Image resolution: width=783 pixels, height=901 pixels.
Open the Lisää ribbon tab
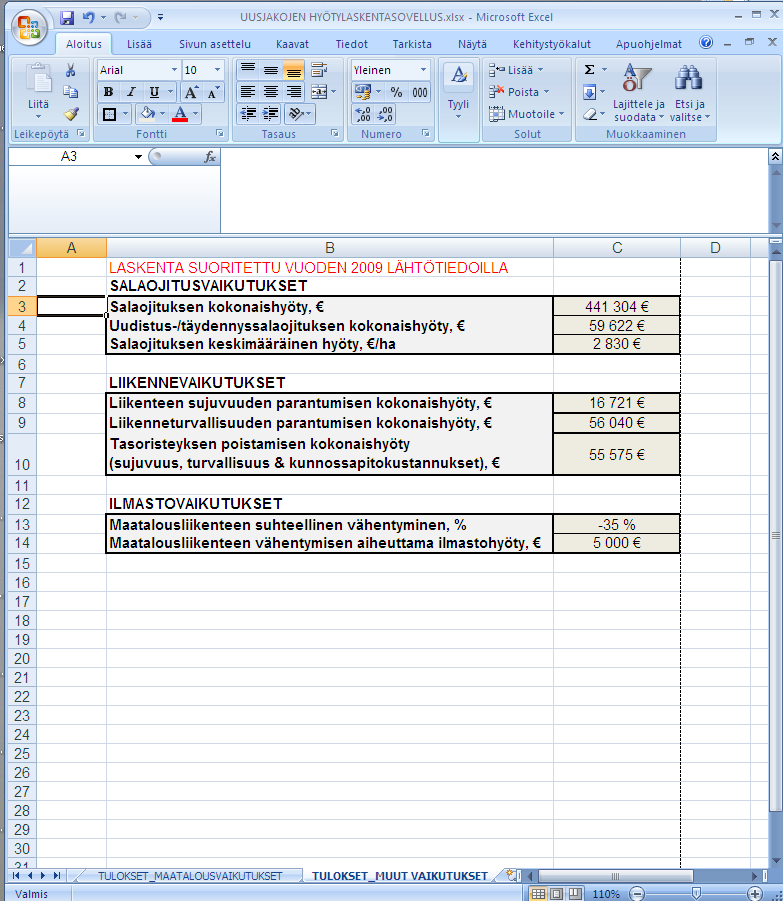pyautogui.click(x=139, y=44)
